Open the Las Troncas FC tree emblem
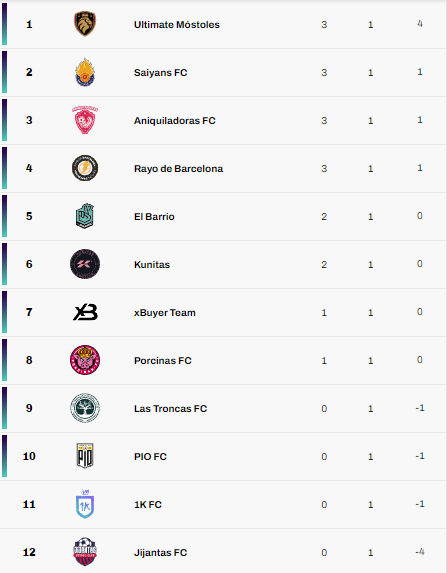 pos(85,408)
